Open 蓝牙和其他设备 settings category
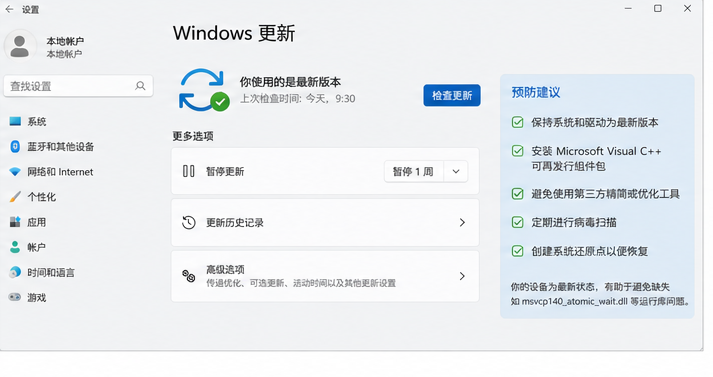This screenshot has width=713, height=377. pyautogui.click(x=60, y=146)
